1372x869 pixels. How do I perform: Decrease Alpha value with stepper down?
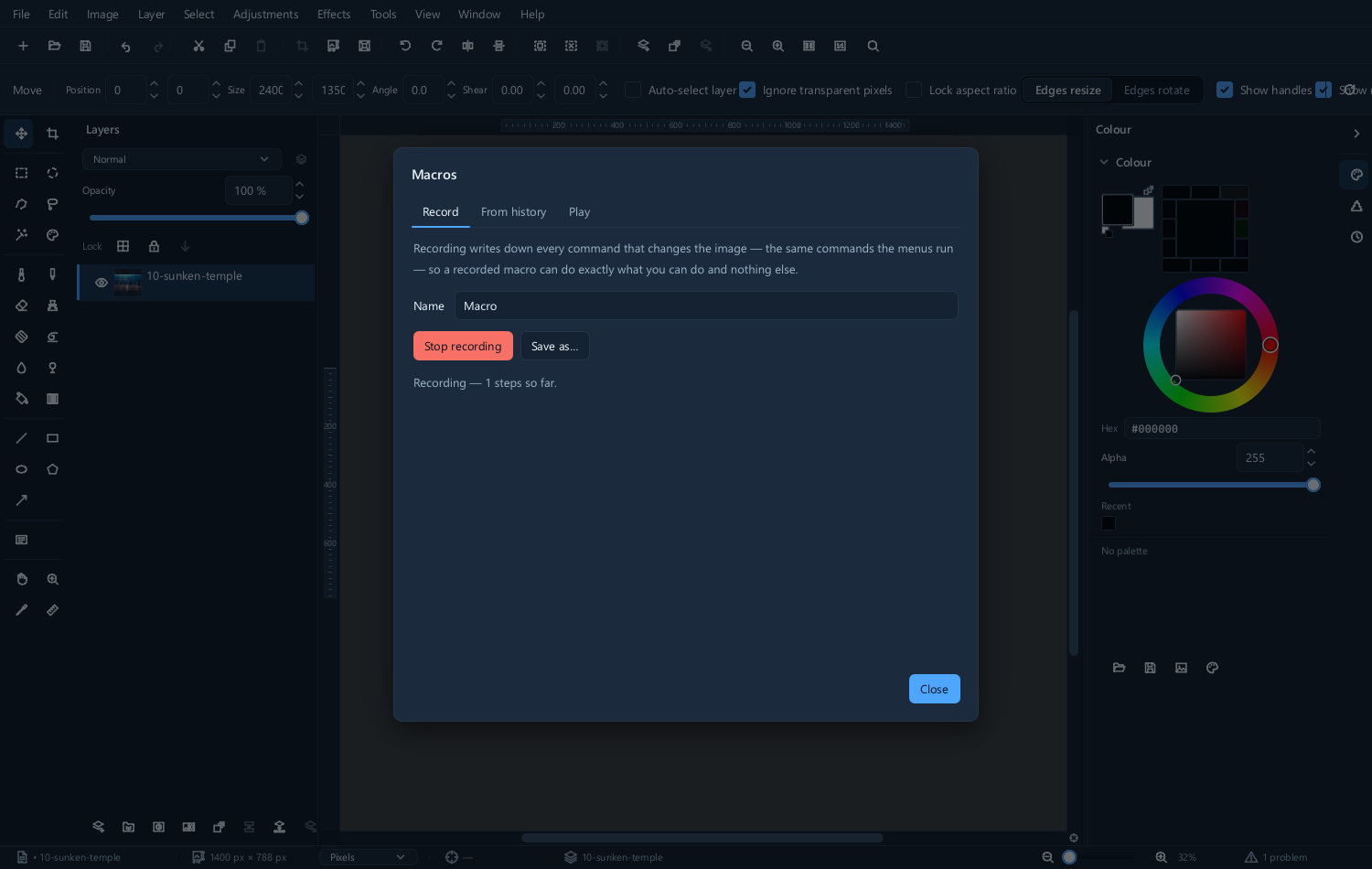[1312, 464]
